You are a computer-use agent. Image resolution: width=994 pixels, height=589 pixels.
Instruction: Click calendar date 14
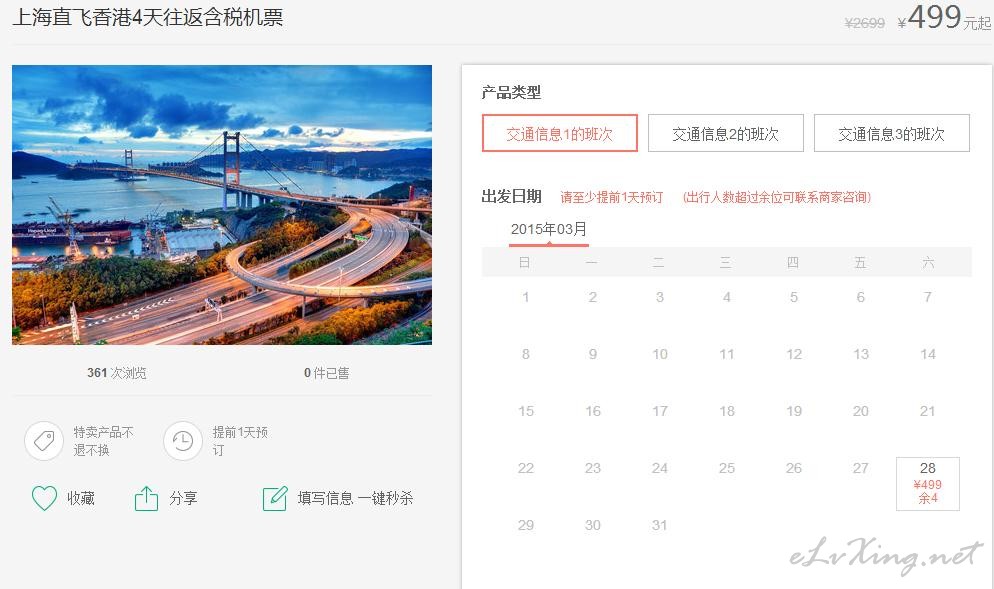927,354
